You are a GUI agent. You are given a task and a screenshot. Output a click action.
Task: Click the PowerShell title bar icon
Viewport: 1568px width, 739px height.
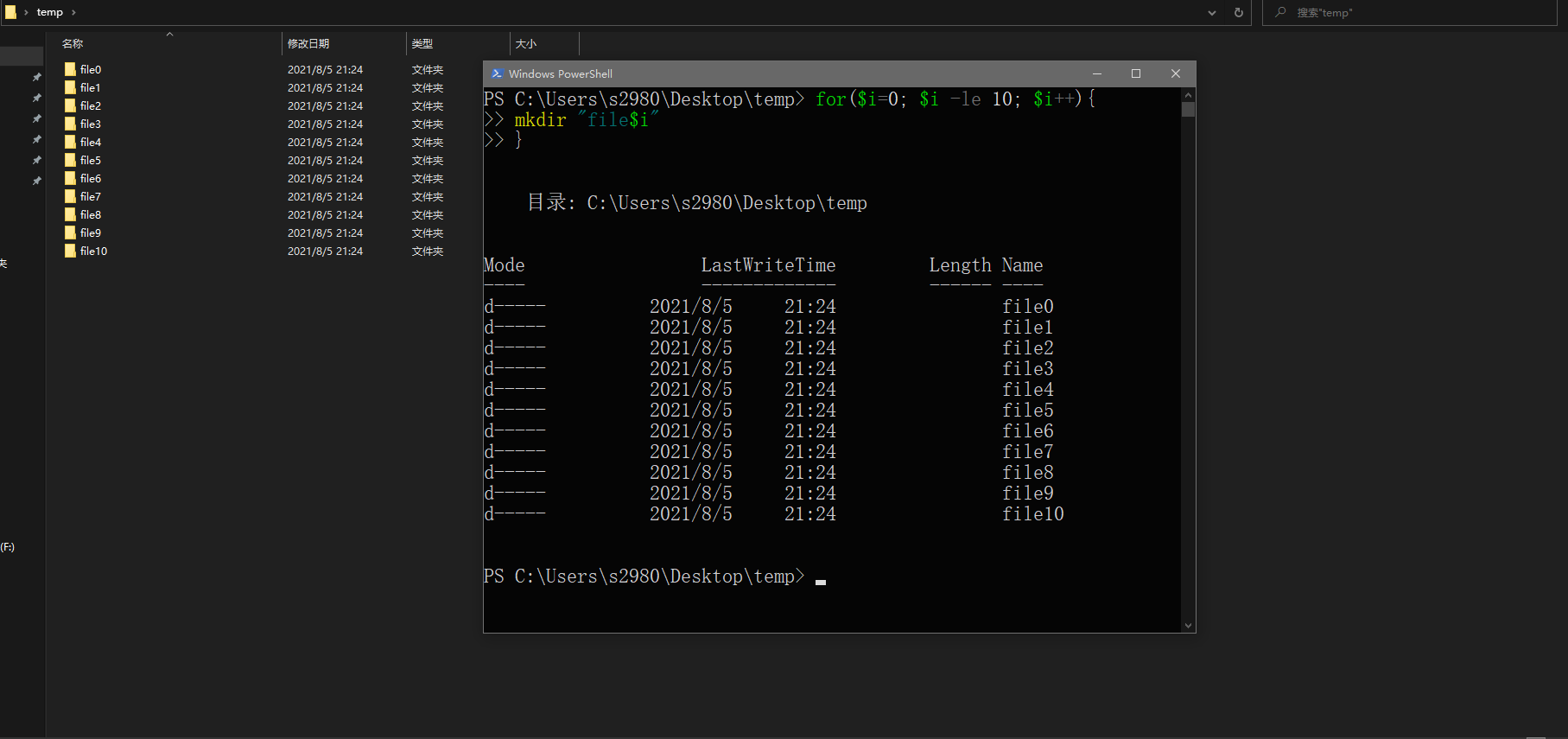[x=497, y=73]
